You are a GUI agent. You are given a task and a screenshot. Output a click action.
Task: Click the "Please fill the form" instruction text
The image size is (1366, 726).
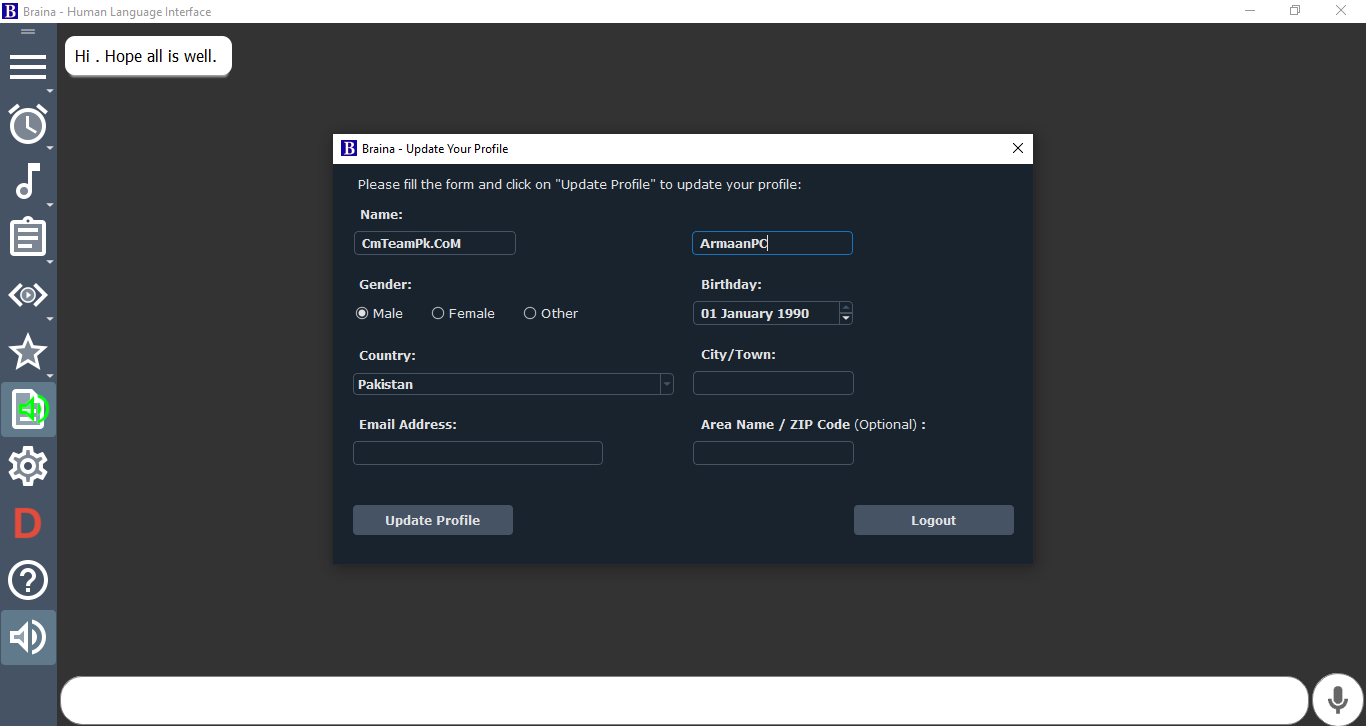580,184
